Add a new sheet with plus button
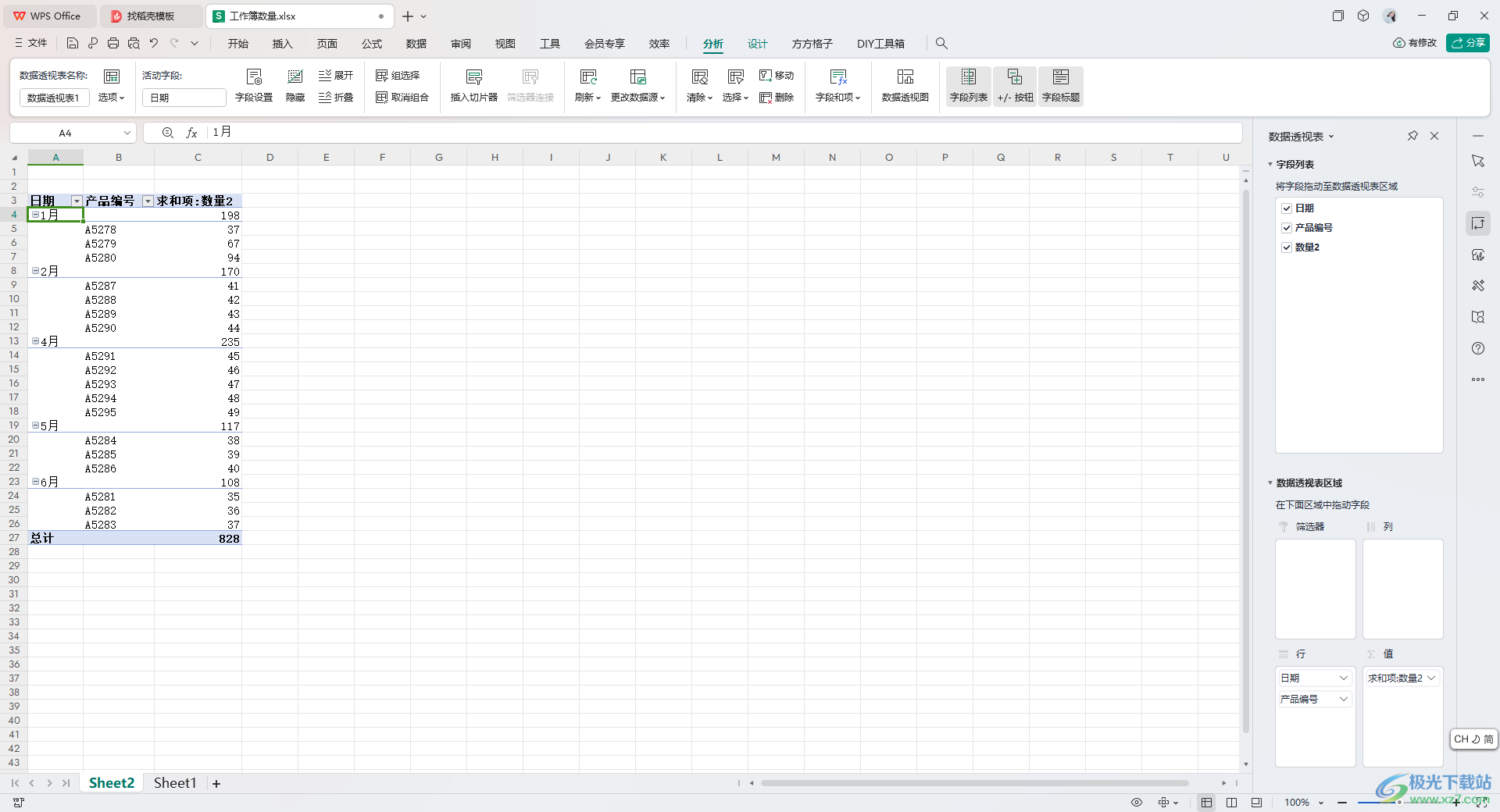1500x812 pixels. click(216, 783)
